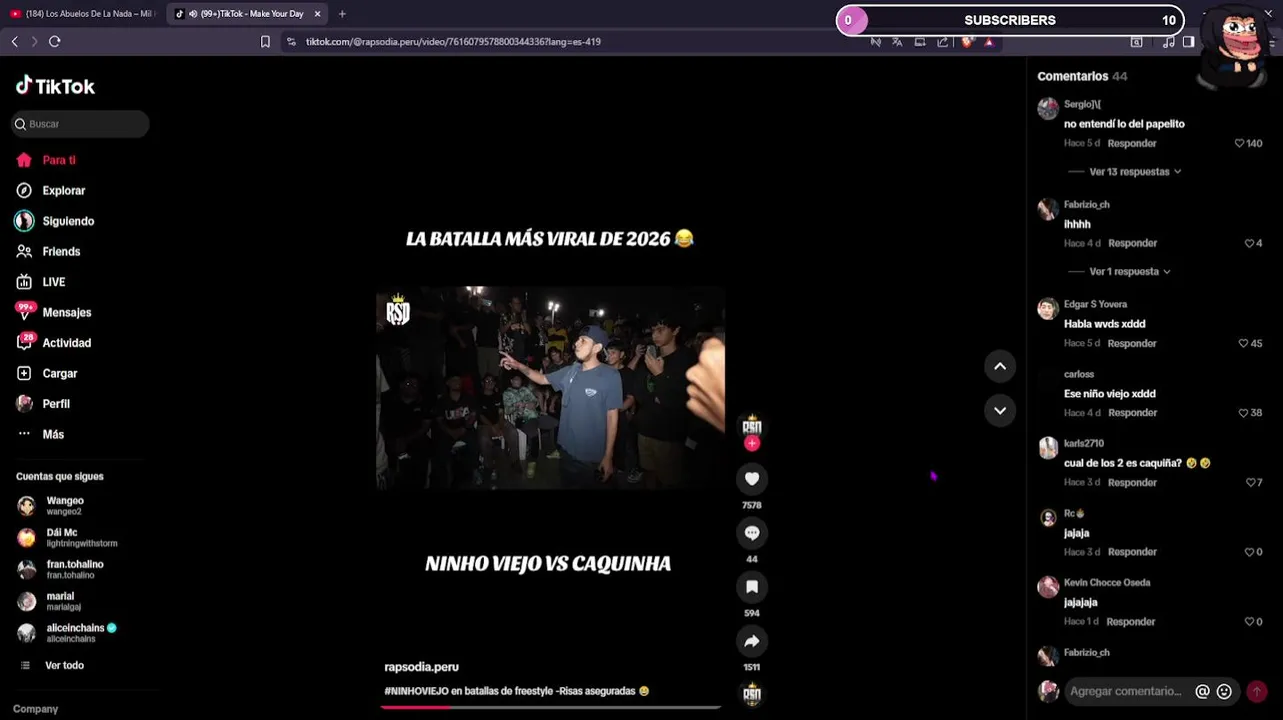Click the #NINHOVIEJO hashtag
The image size is (1283, 720).
[416, 691]
